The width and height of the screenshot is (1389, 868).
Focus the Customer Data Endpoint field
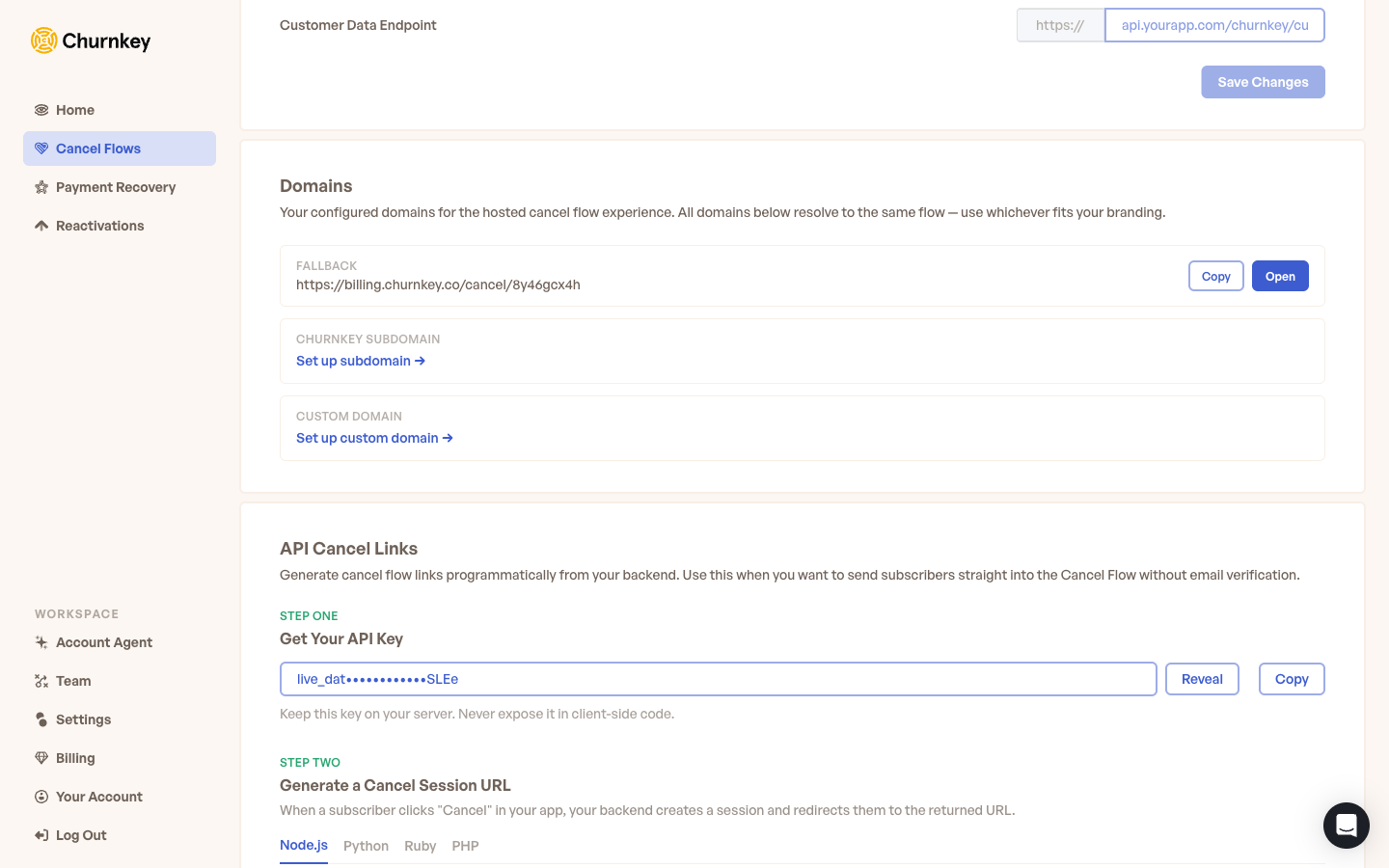tap(1214, 25)
